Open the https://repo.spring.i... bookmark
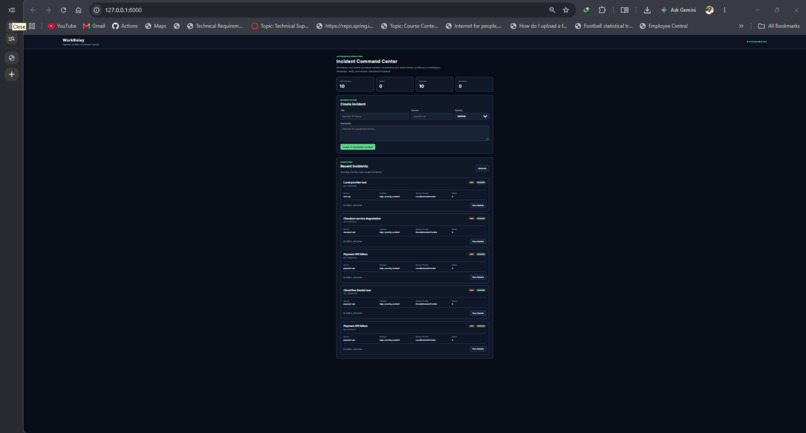This screenshot has width=806, height=433. point(344,26)
